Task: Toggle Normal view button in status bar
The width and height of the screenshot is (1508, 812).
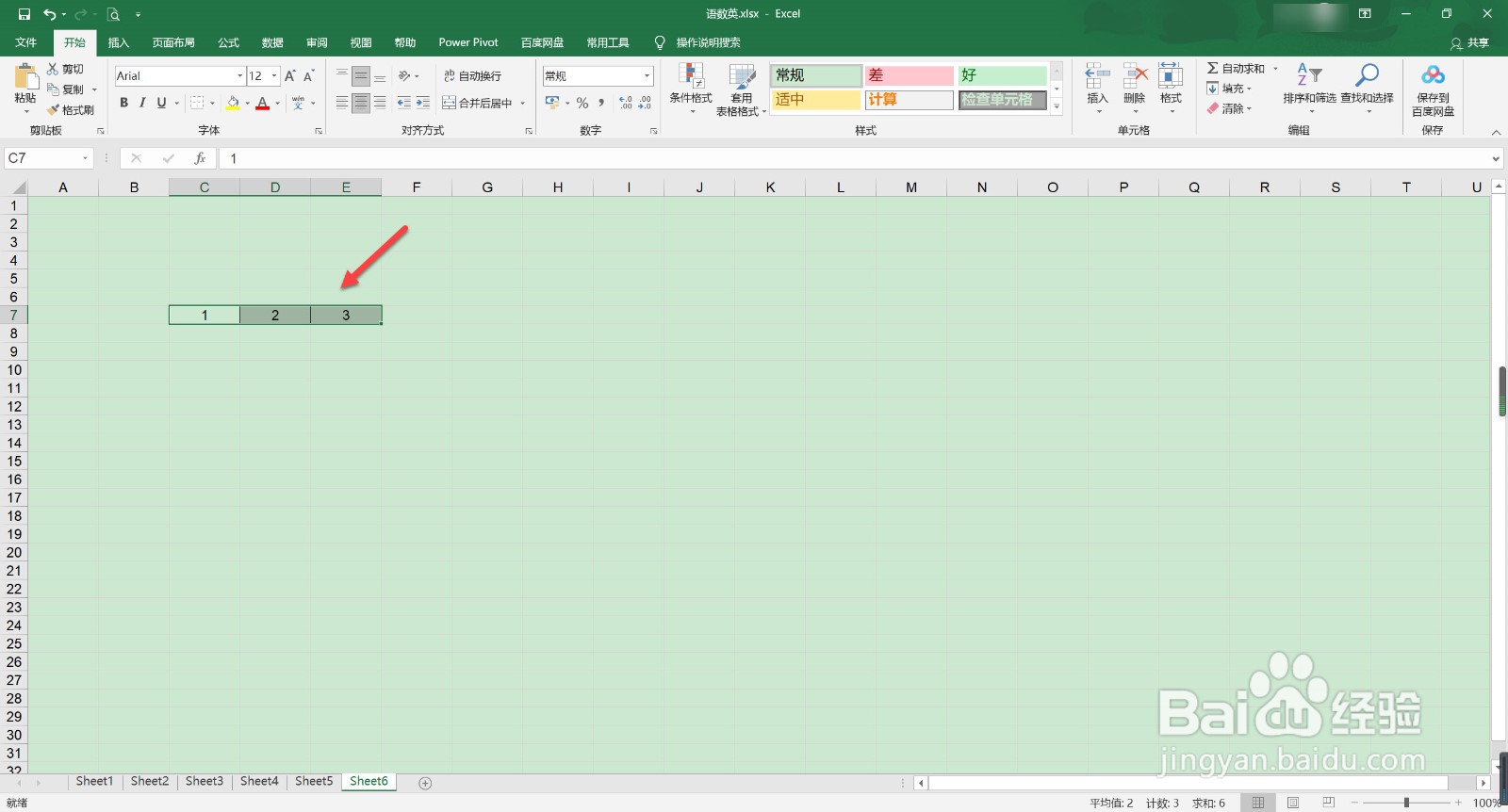Action: (1257, 803)
